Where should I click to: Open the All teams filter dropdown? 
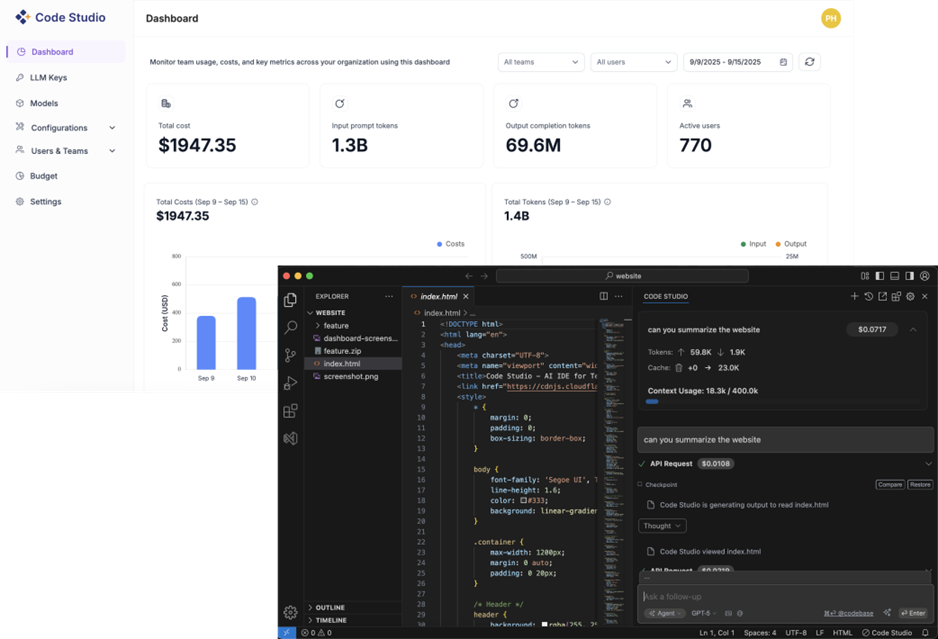(540, 61)
